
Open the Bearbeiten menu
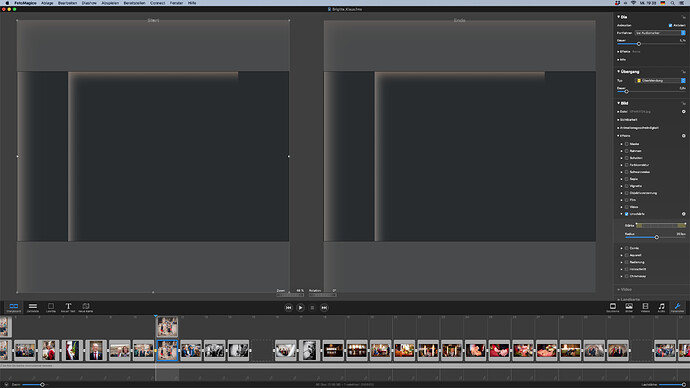67,3
